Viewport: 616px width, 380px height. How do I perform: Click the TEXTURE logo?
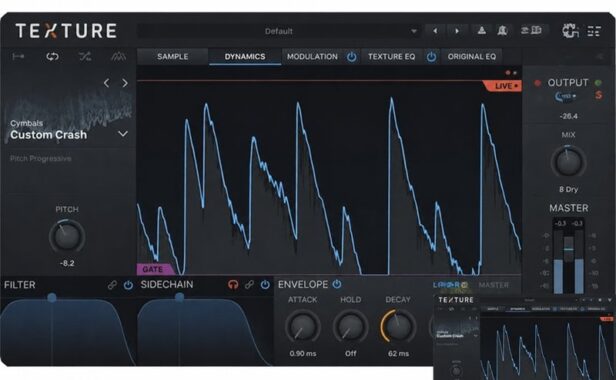66,31
